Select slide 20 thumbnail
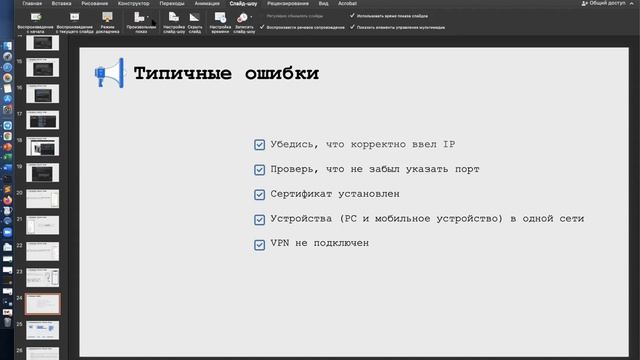Screen dimensions: 640x360 (42, 199)
